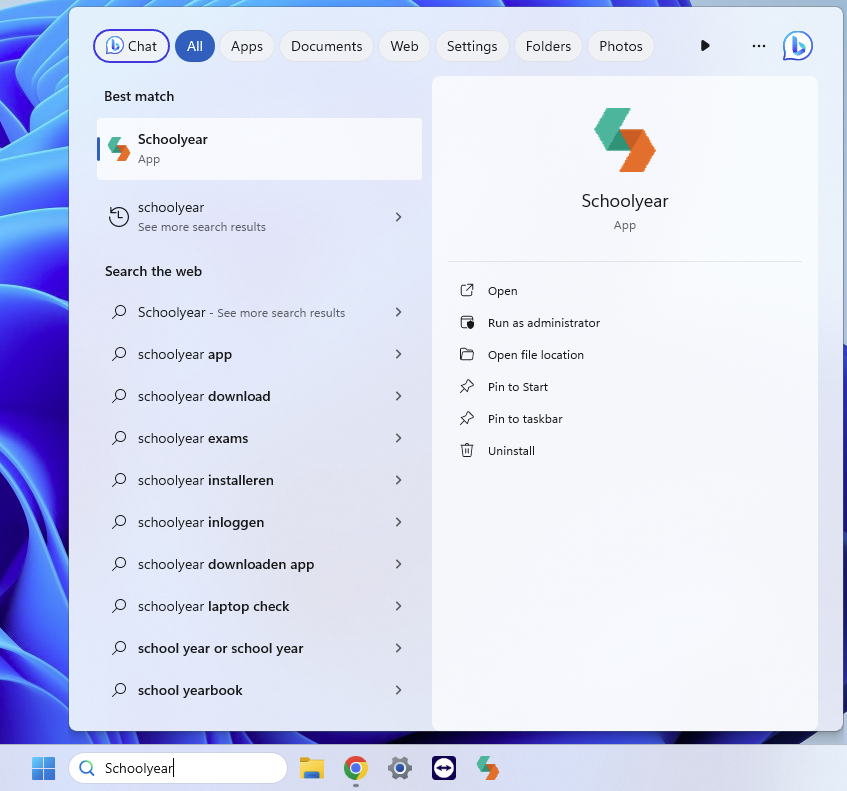Launch File Explorer from the taskbar

pos(312,768)
